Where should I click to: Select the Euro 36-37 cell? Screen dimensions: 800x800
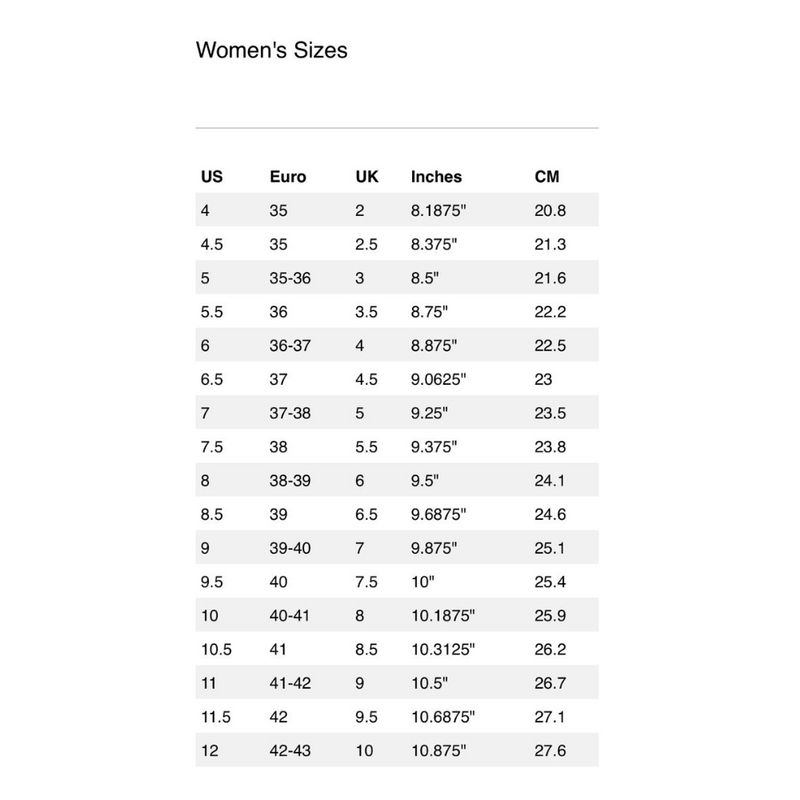click(290, 346)
